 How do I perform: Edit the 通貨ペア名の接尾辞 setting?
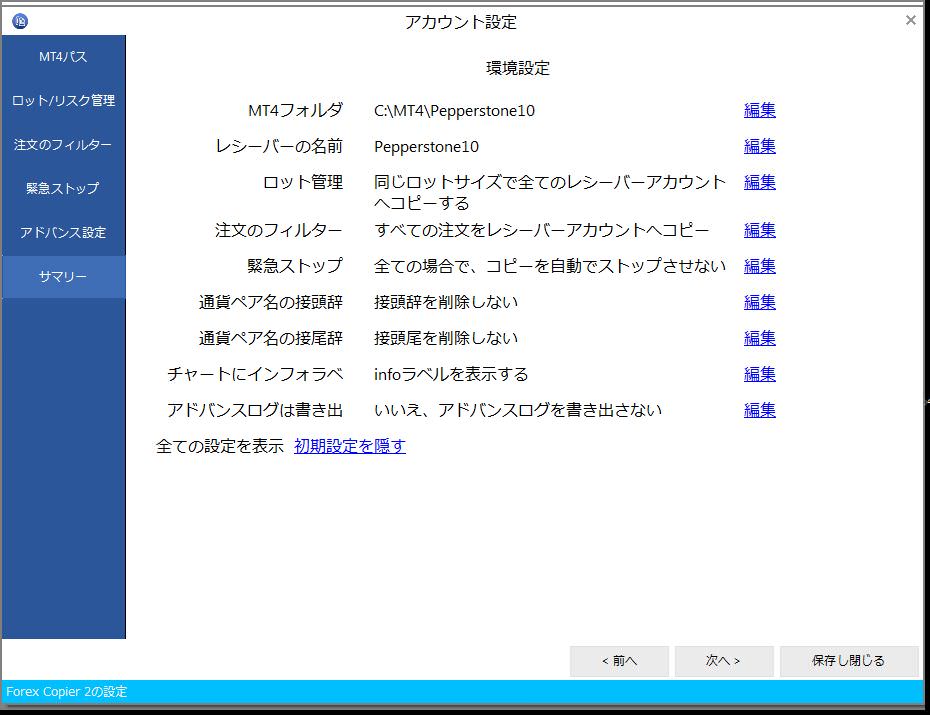759,339
